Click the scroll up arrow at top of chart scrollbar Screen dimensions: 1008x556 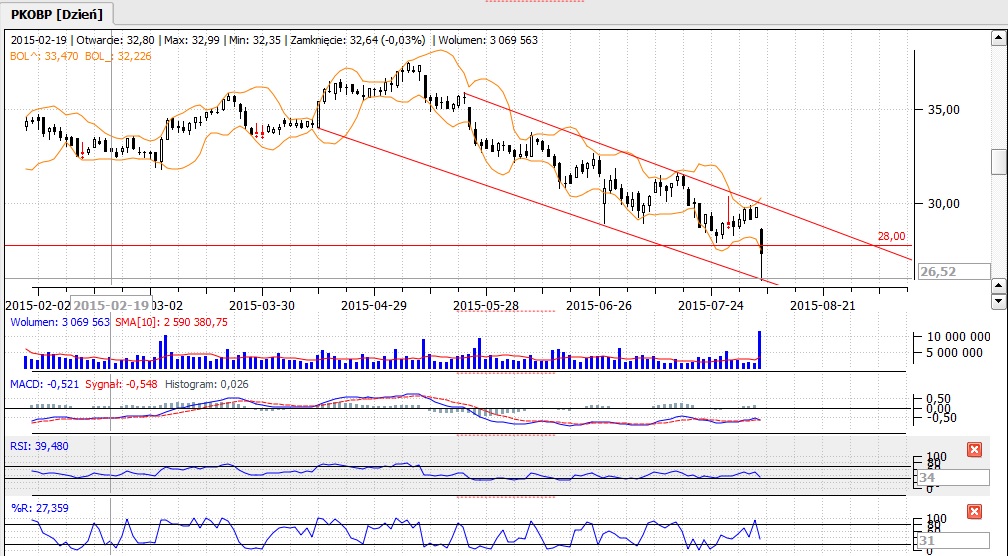point(998,39)
